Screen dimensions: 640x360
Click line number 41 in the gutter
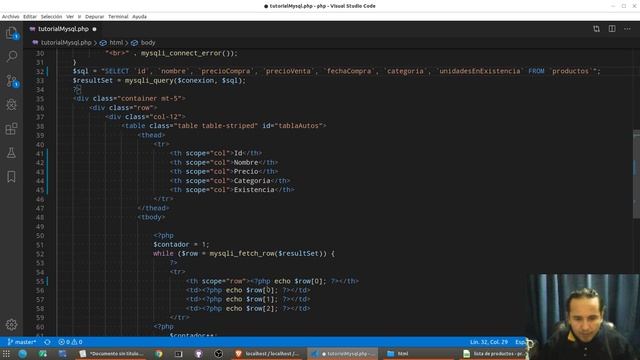(x=40, y=153)
